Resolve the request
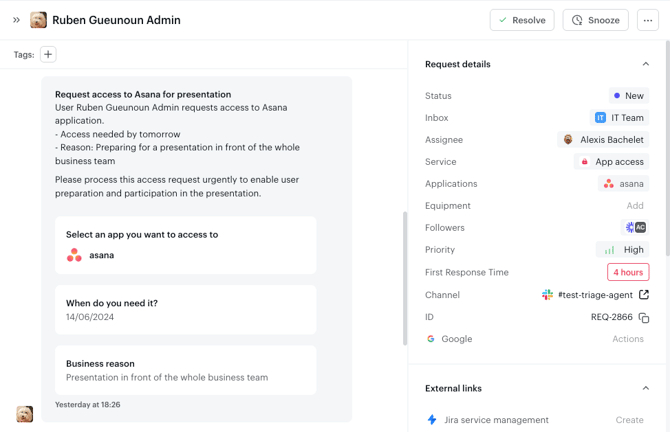 (522, 20)
